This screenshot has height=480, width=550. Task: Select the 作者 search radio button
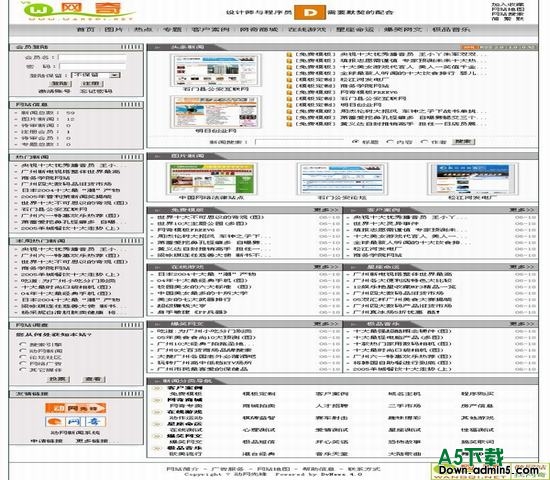coord(424,142)
